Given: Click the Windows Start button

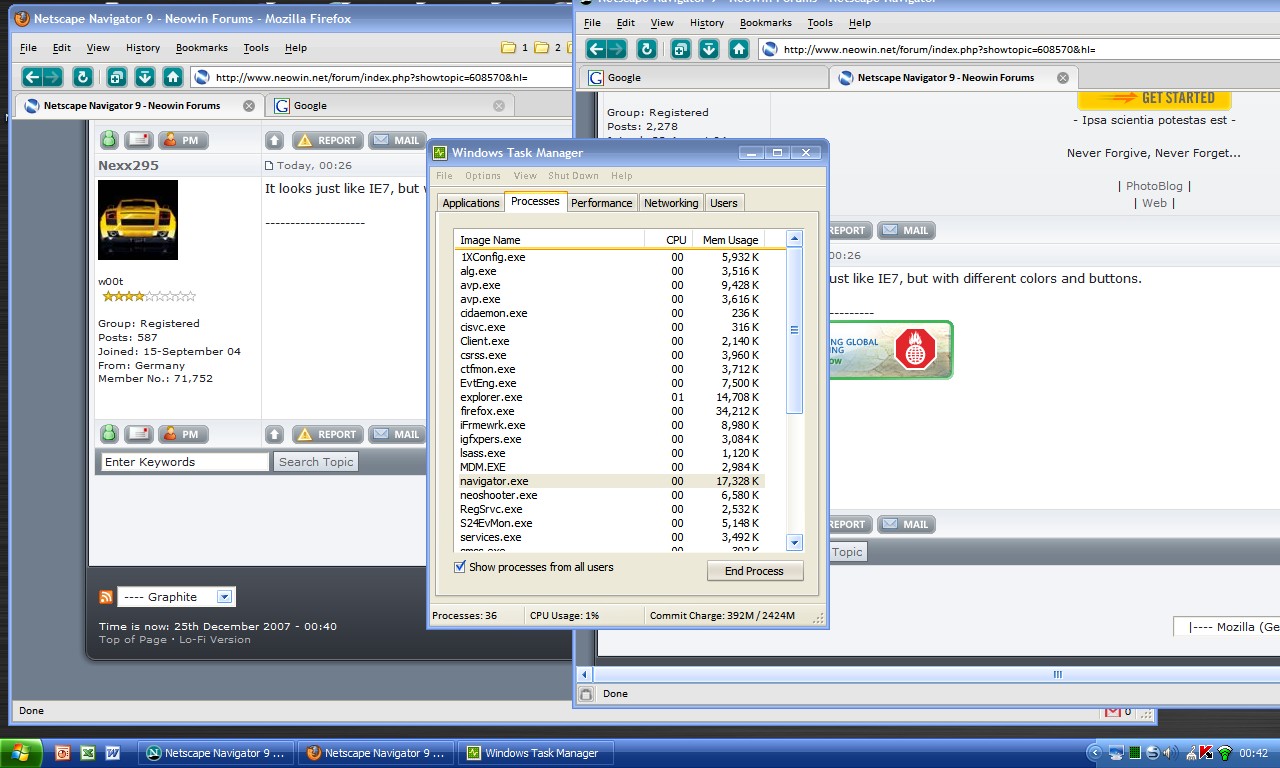Looking at the screenshot, I should pyautogui.click(x=22, y=753).
